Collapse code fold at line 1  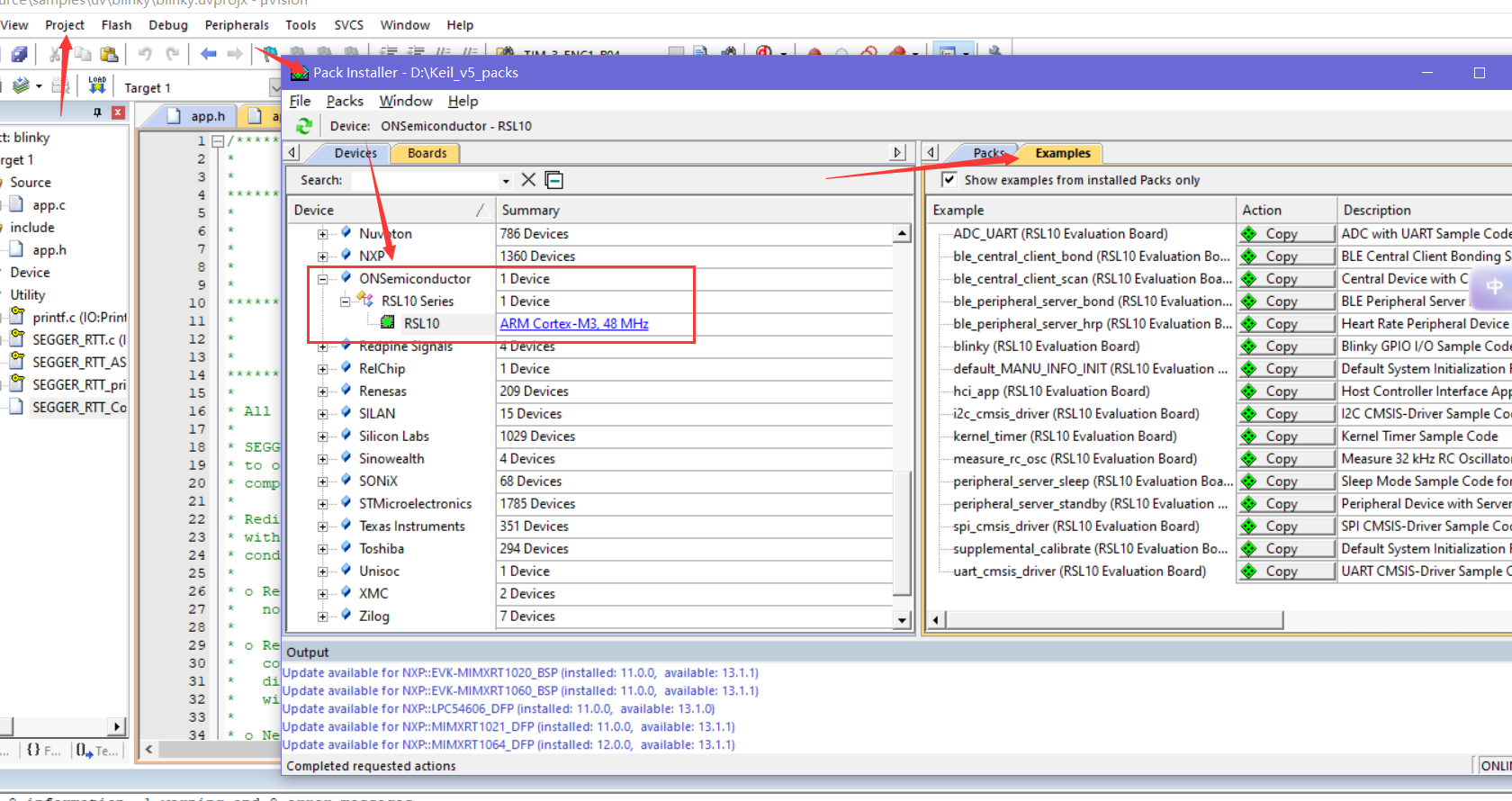[x=217, y=141]
